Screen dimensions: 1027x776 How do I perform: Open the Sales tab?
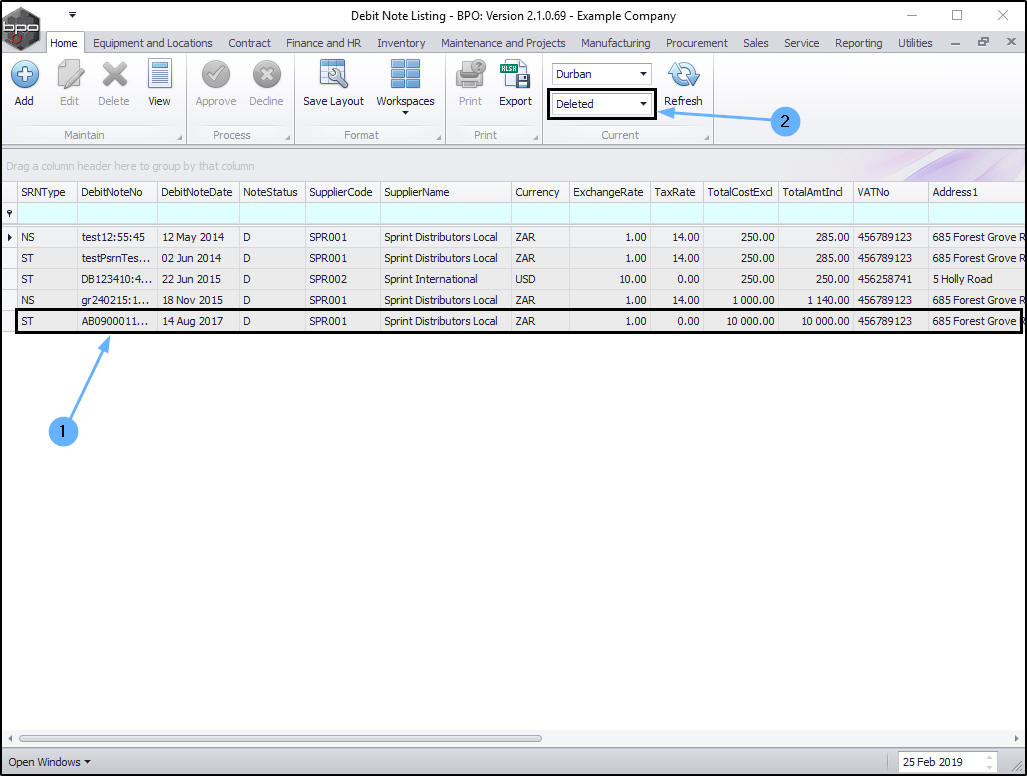pos(756,43)
